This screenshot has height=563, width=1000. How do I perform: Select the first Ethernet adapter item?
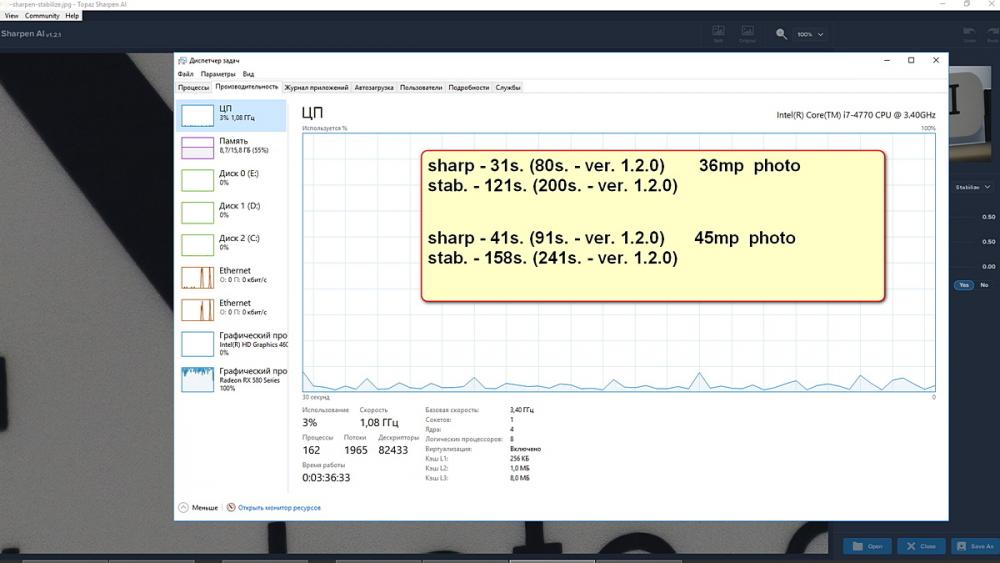click(x=232, y=277)
